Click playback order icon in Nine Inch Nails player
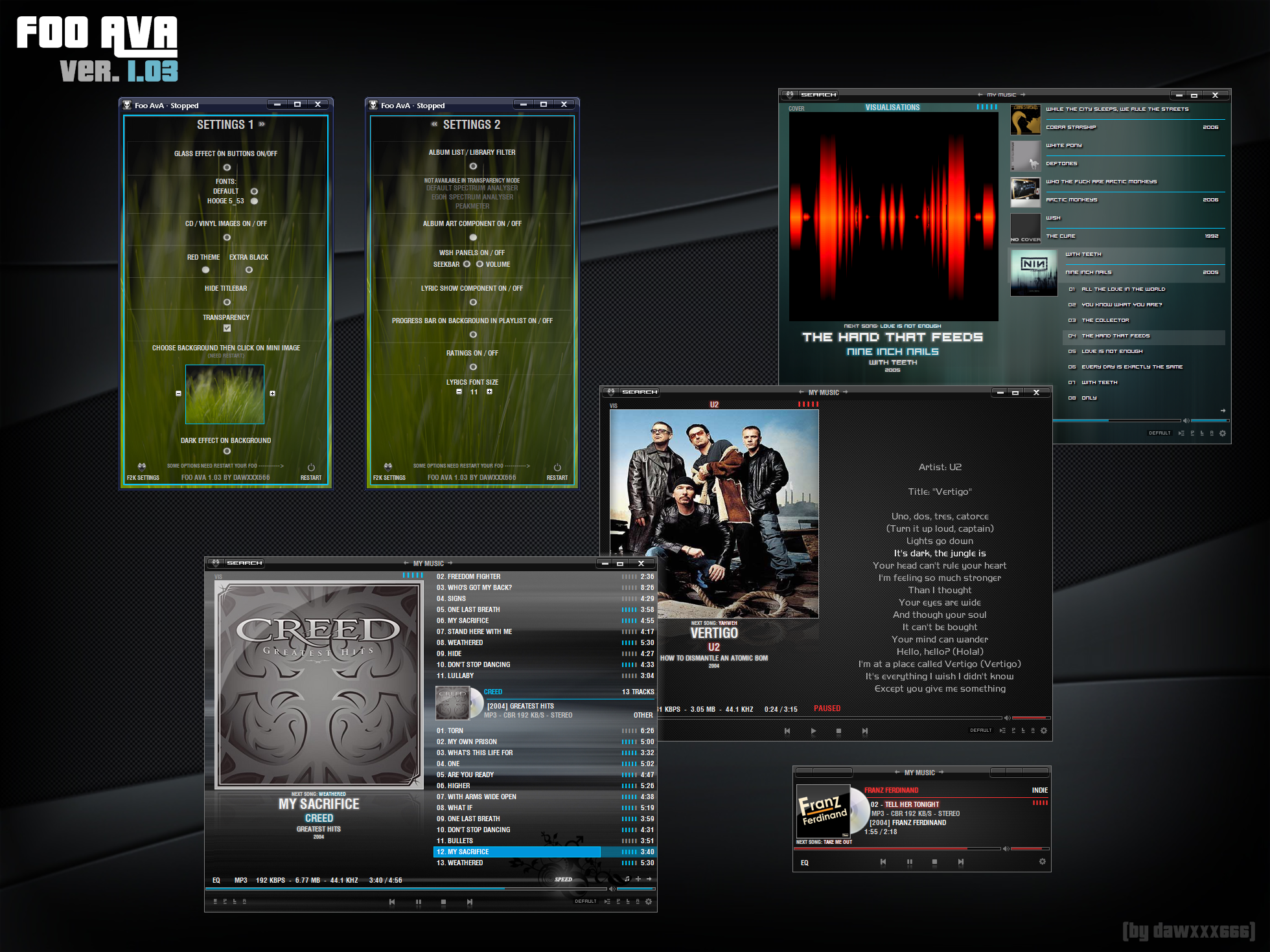 (1181, 433)
